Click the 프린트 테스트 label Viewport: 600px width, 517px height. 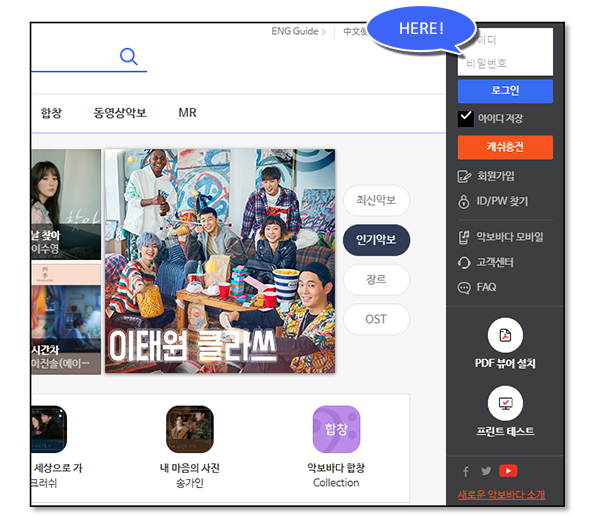505,431
